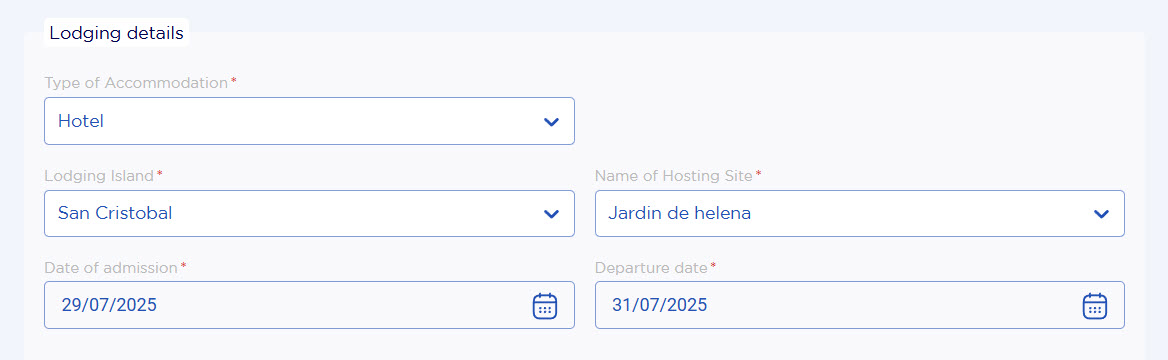Open the dropdown showing Jardin de helena

coord(860,213)
